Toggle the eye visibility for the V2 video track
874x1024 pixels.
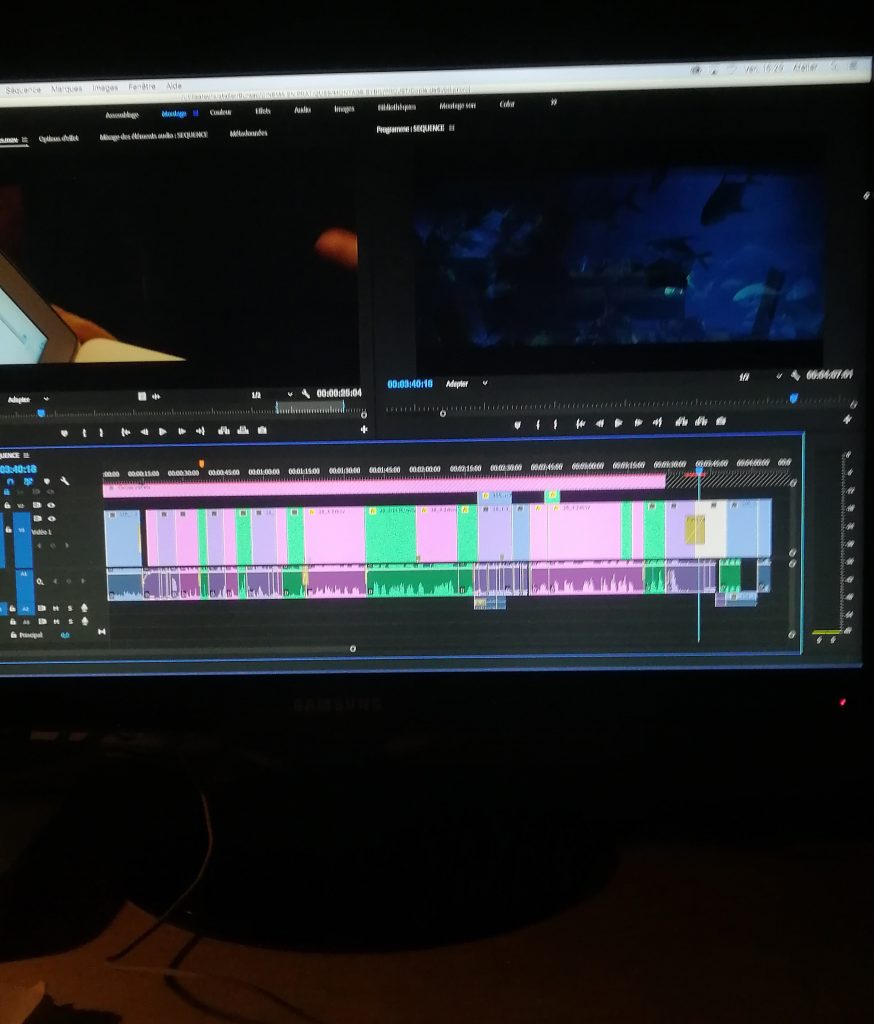51,506
